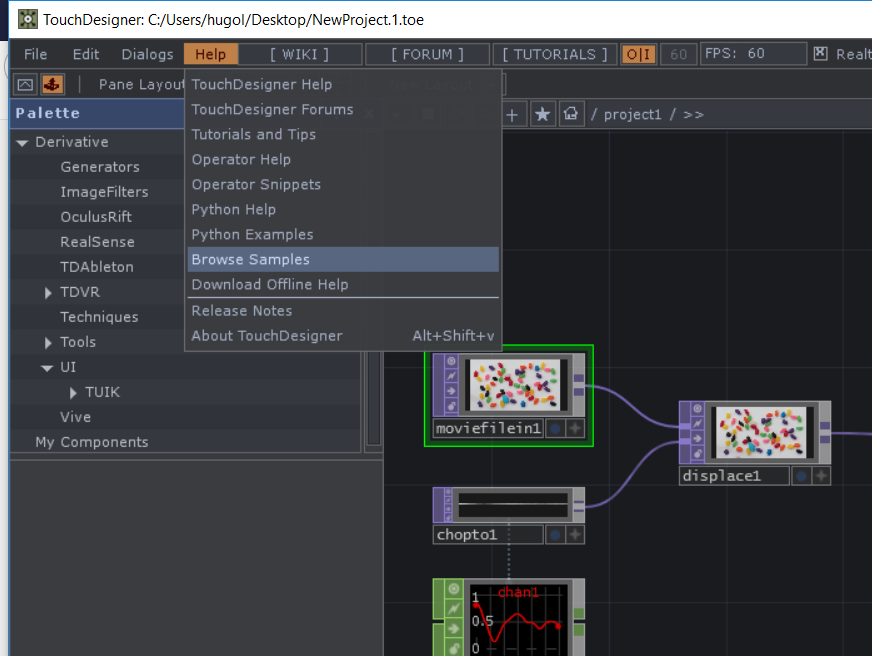Click moviefilein1 upper output connector
Image resolution: width=872 pixels, height=656 pixels.
pos(579,379)
